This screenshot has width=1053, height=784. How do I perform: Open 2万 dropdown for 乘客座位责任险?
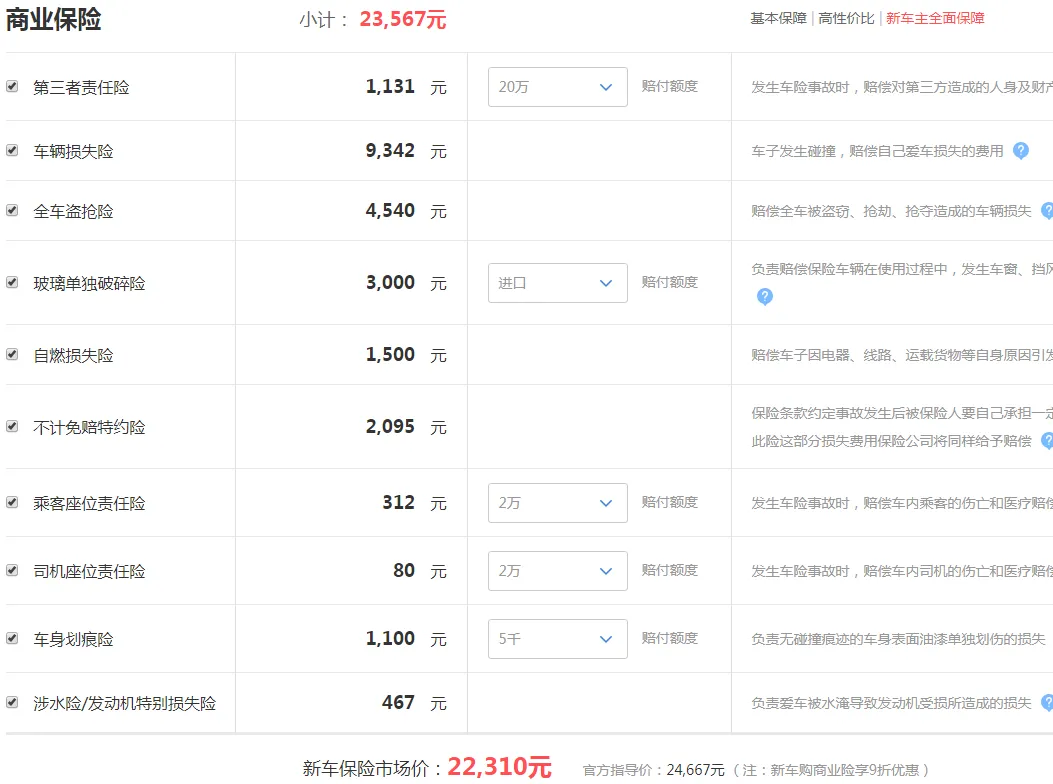click(x=557, y=503)
